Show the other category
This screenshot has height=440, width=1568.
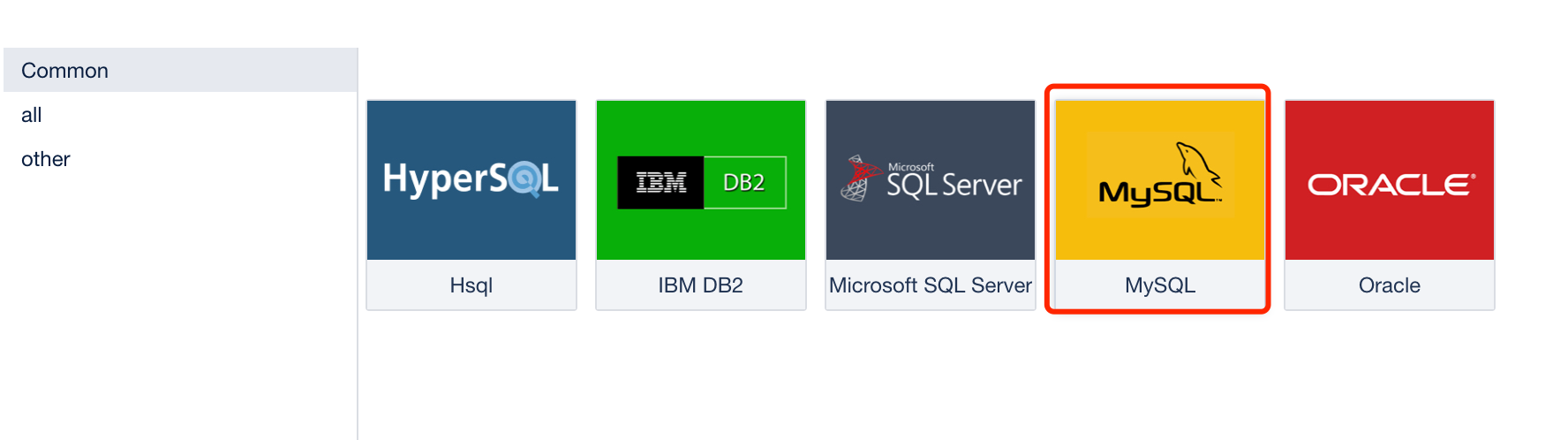pyautogui.click(x=46, y=159)
